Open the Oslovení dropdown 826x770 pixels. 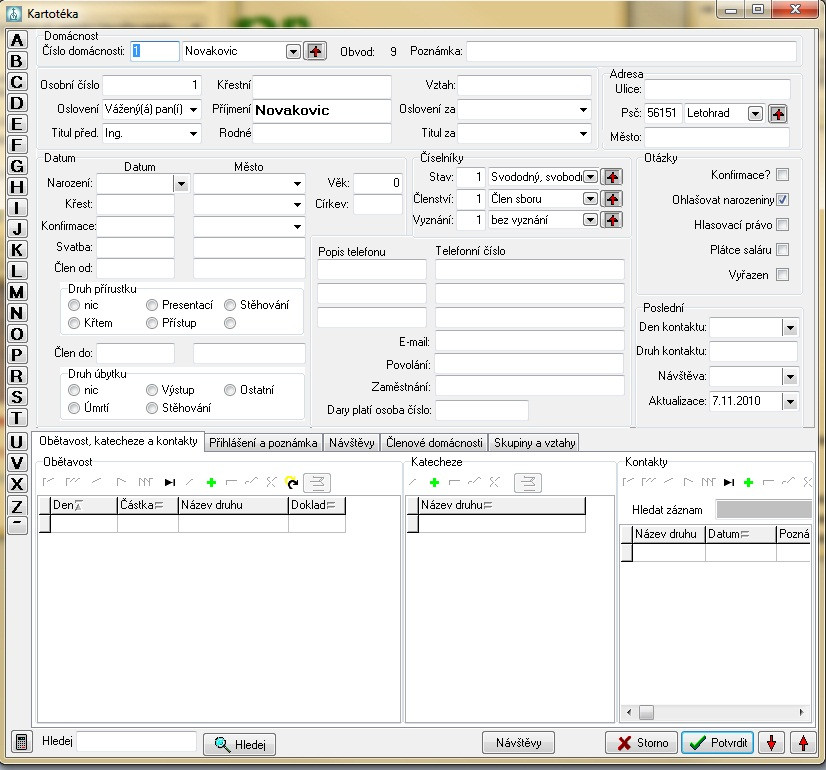pos(193,109)
